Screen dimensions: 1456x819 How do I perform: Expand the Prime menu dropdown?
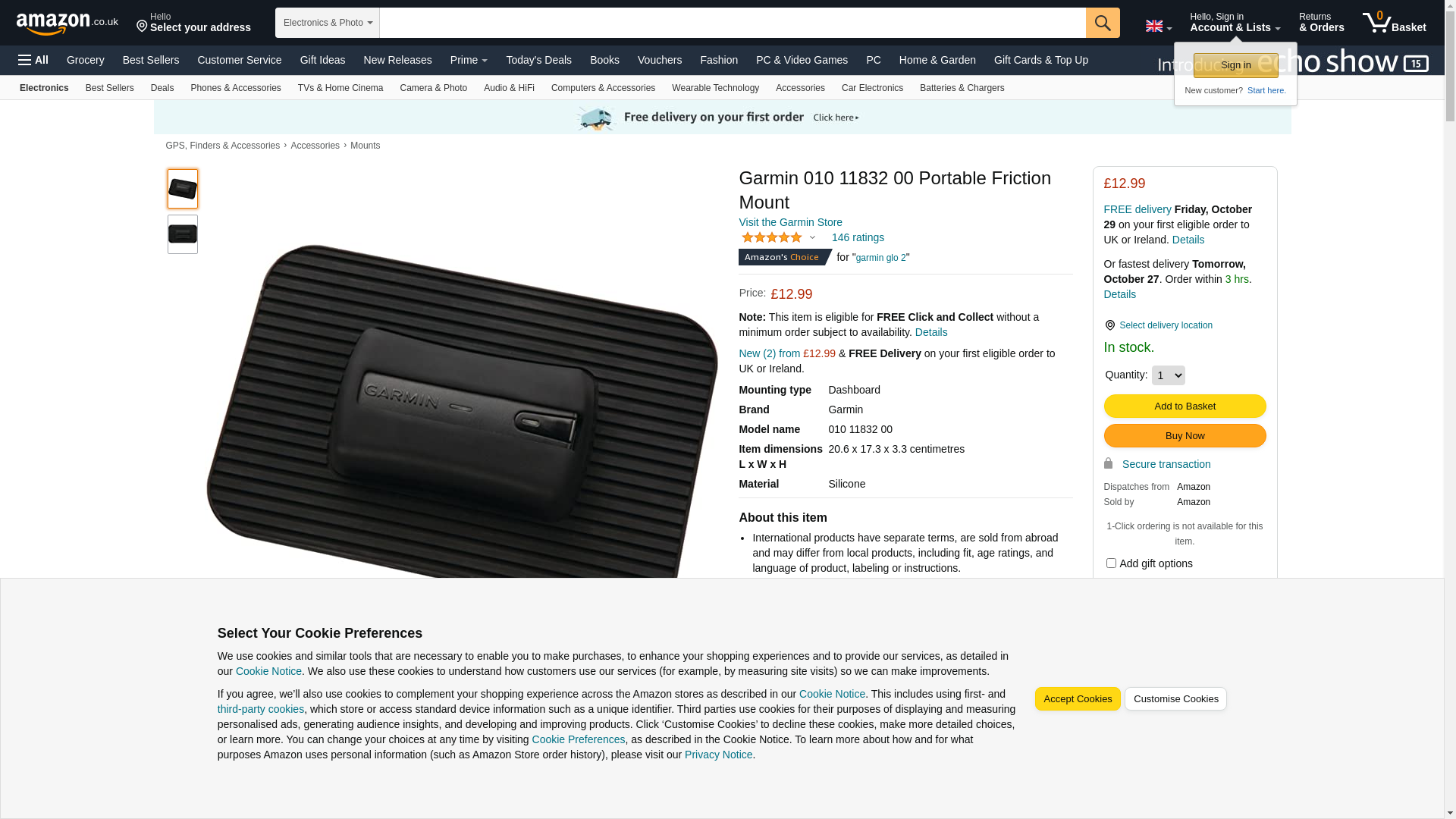click(469, 60)
